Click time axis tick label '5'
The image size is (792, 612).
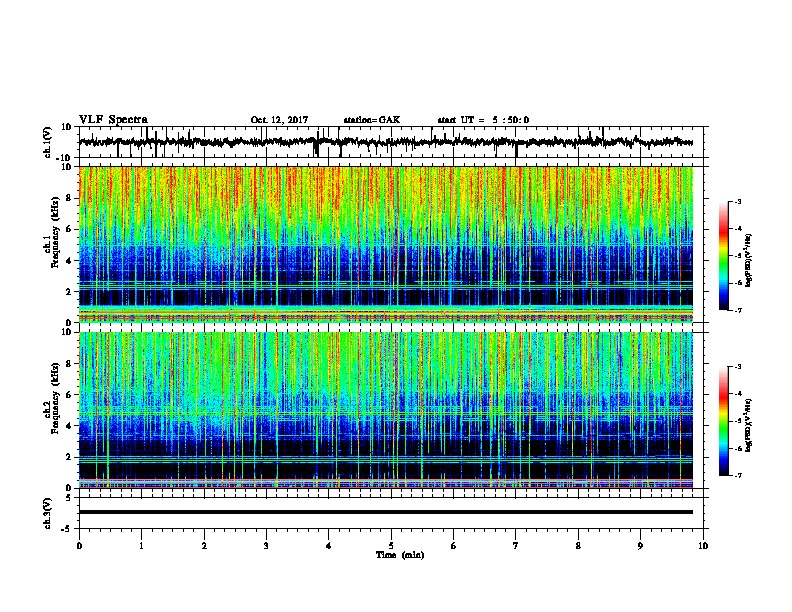coord(391,546)
